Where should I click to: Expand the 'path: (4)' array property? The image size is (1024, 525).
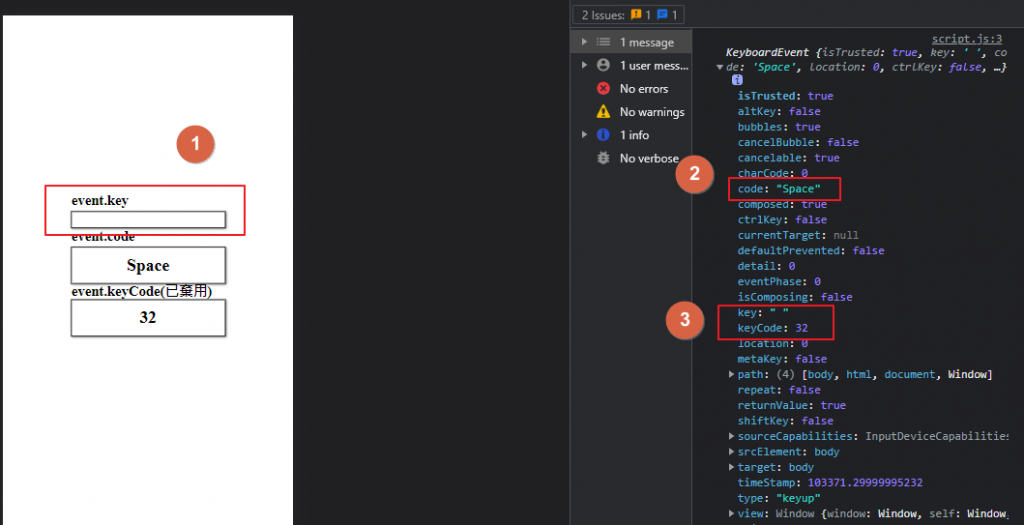pos(731,374)
